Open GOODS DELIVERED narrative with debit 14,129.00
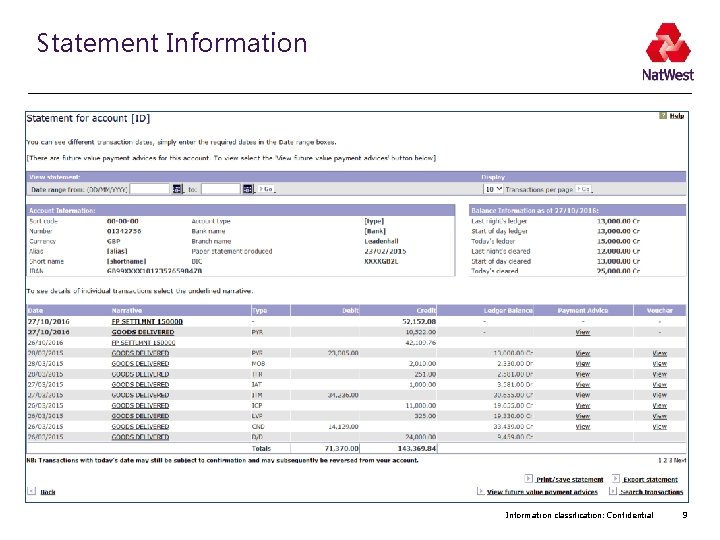This screenshot has width=720, height=540. [x=141, y=427]
